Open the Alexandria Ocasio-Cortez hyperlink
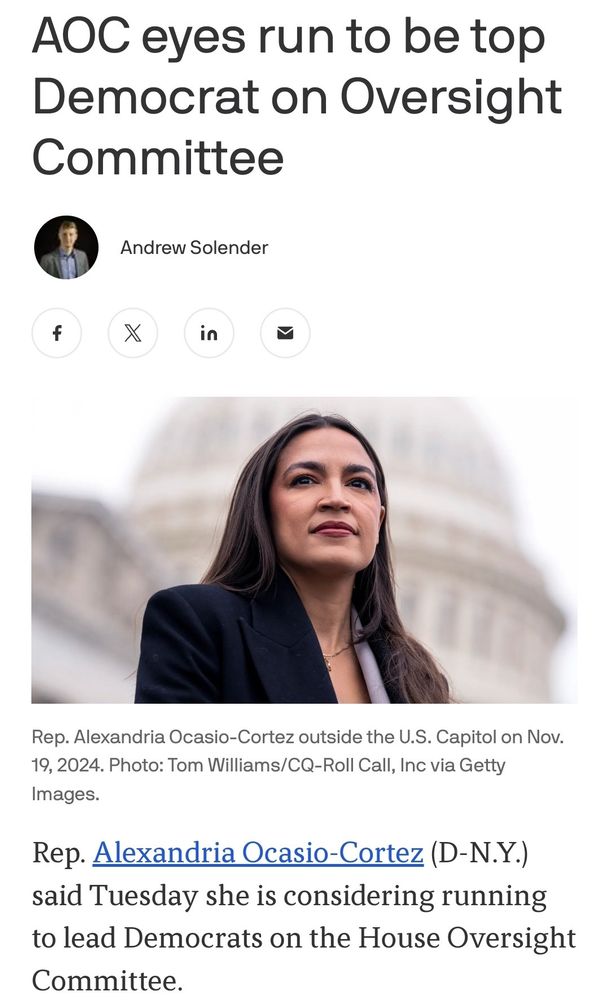The height and width of the screenshot is (1000, 609). click(258, 852)
